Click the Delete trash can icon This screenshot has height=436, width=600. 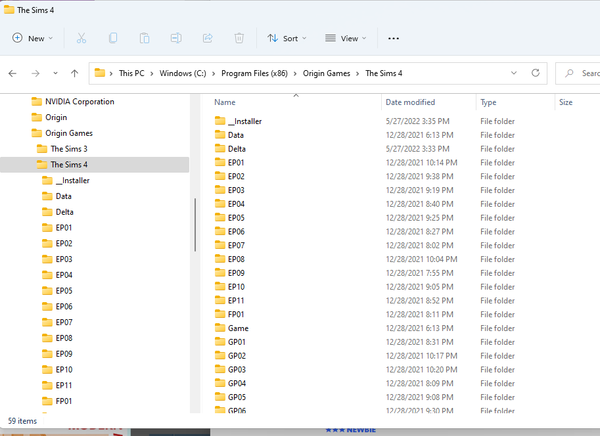239,38
